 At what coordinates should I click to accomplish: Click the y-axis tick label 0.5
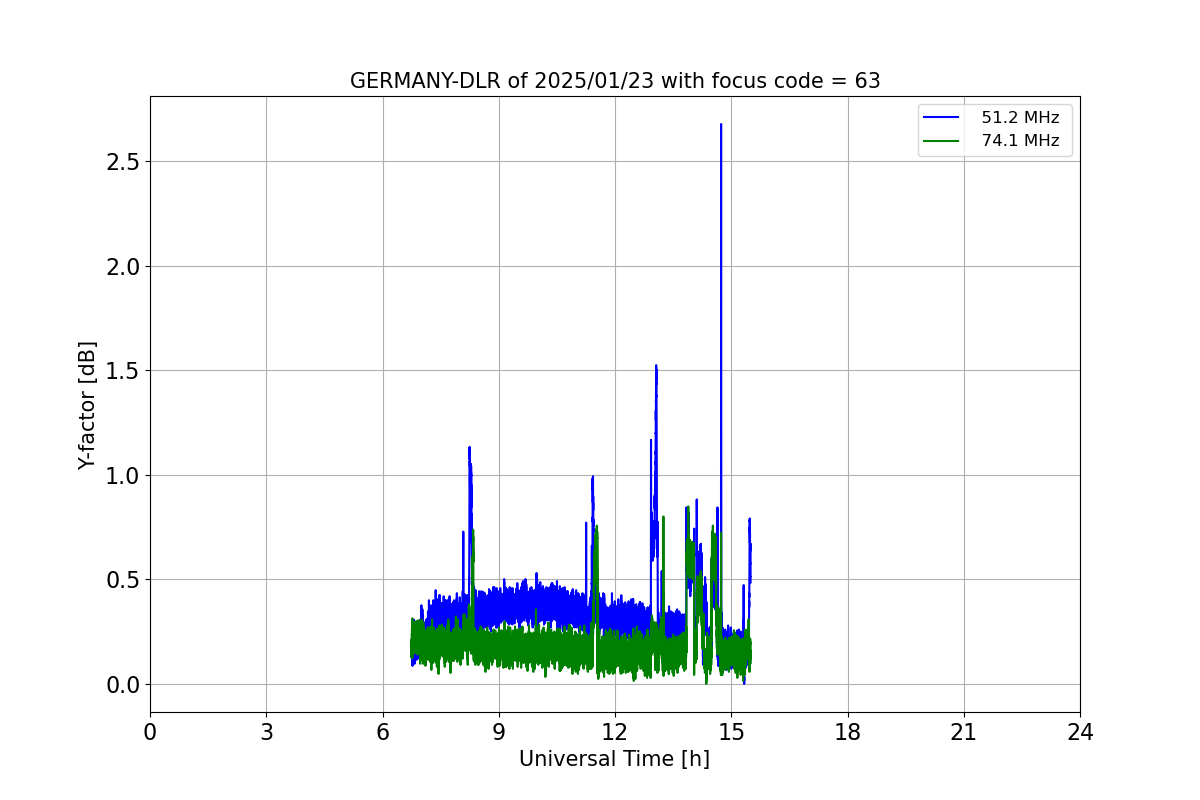[x=124, y=580]
